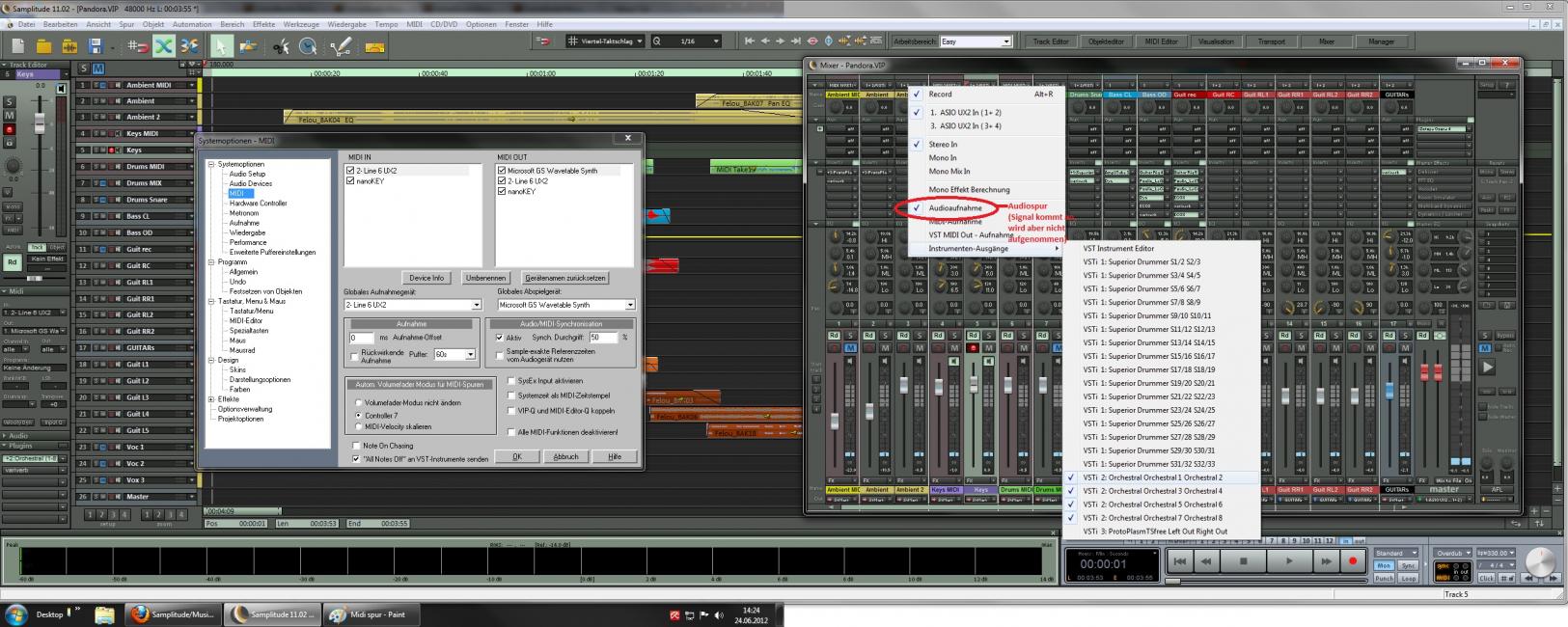The width and height of the screenshot is (1568, 627).
Task: Open the Effekte menu in menu bar
Action: [x=263, y=24]
